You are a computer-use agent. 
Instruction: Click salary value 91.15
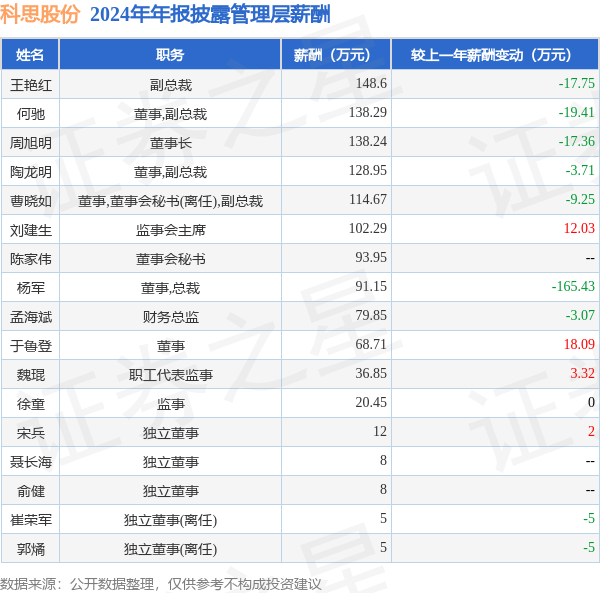coord(371,286)
